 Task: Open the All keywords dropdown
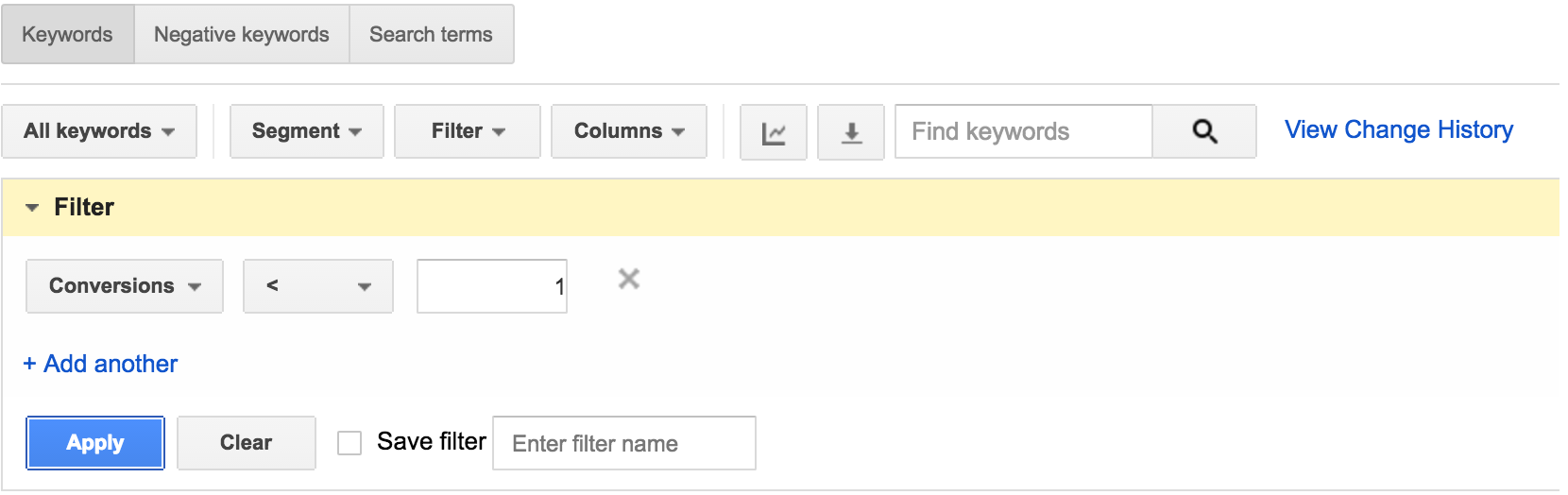(99, 131)
